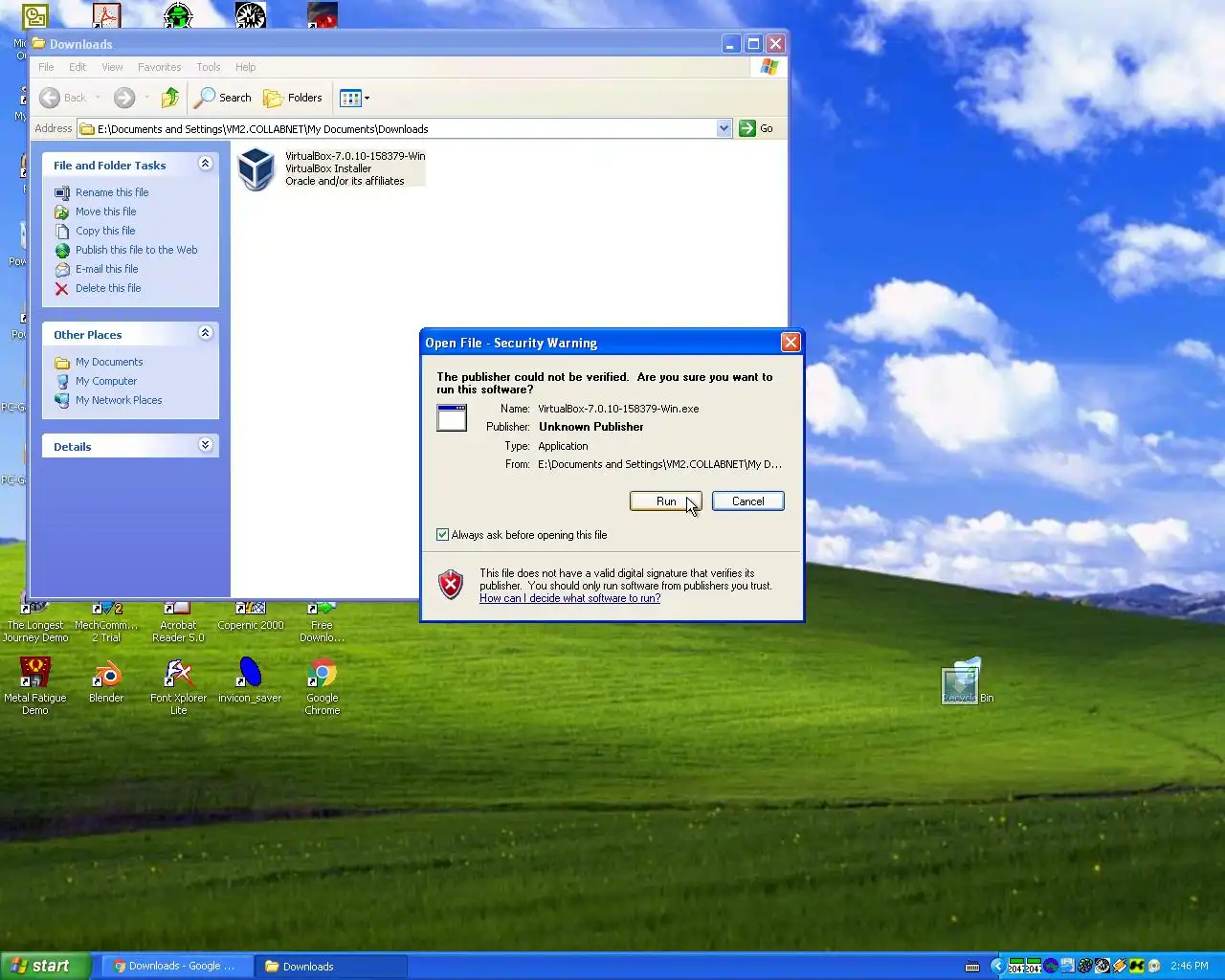The height and width of the screenshot is (980, 1225).
Task: Click Copy this file
Action: pos(105,231)
